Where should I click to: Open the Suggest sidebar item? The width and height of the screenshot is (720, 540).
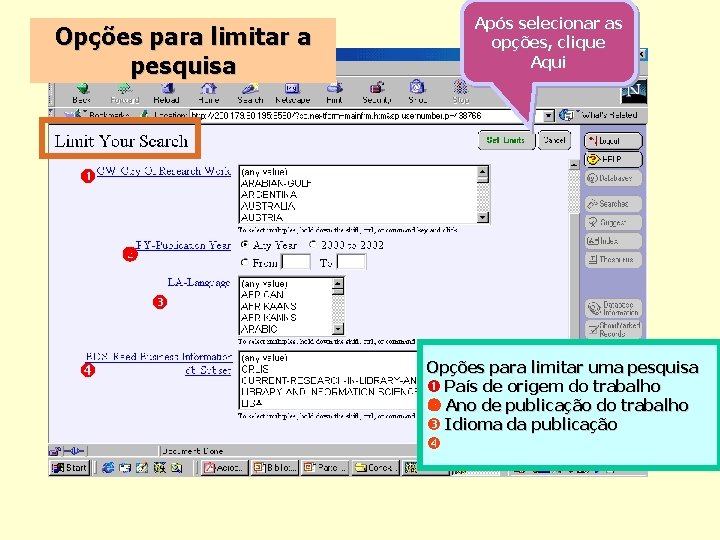click(613, 222)
